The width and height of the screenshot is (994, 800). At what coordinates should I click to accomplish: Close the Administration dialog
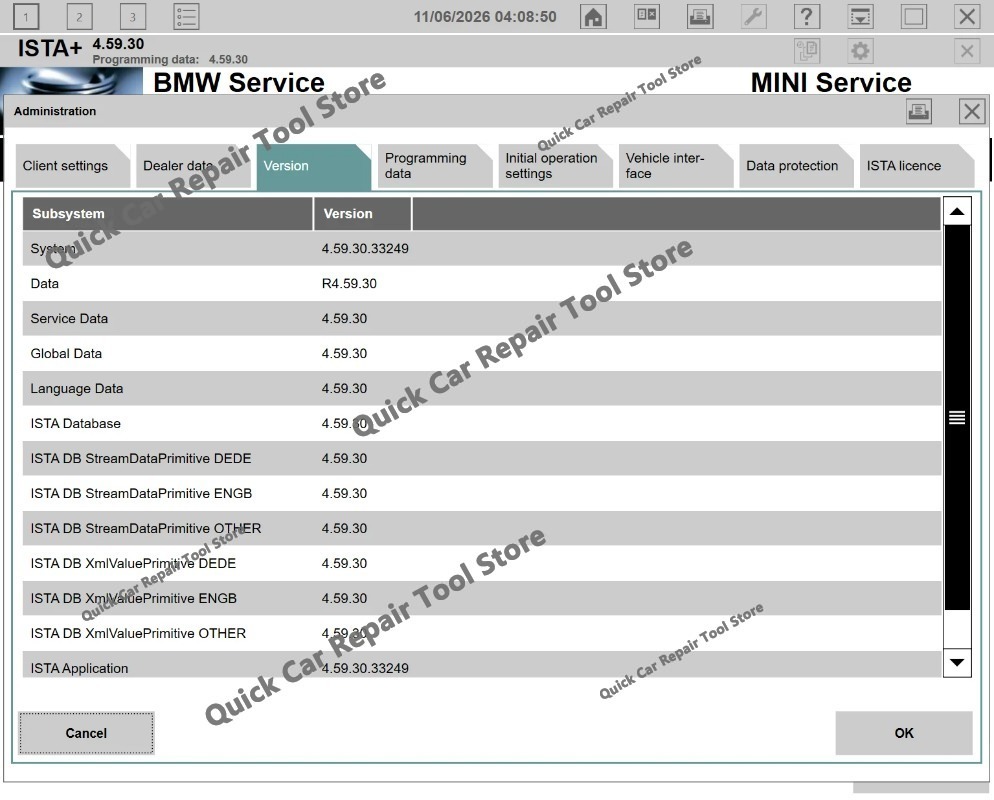pyautogui.click(x=972, y=112)
